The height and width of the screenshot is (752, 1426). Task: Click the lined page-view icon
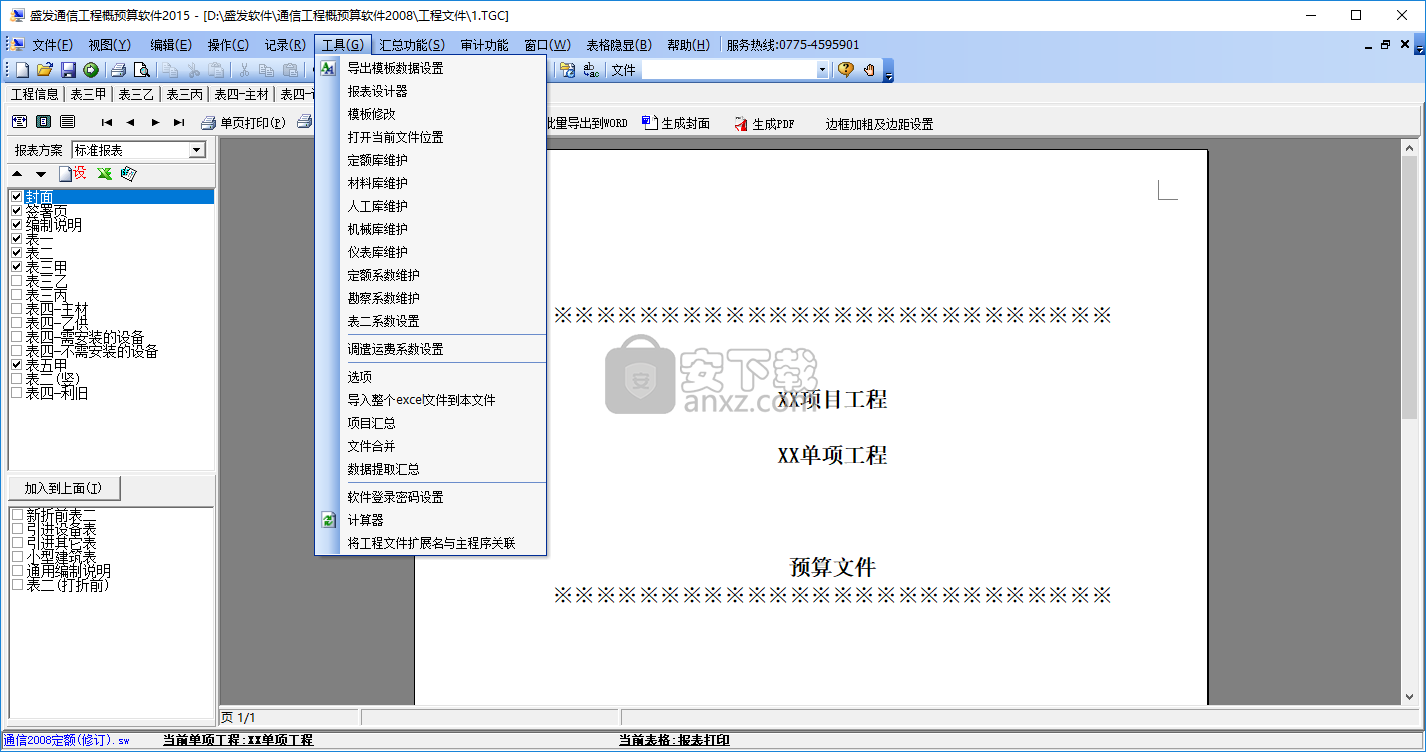67,122
